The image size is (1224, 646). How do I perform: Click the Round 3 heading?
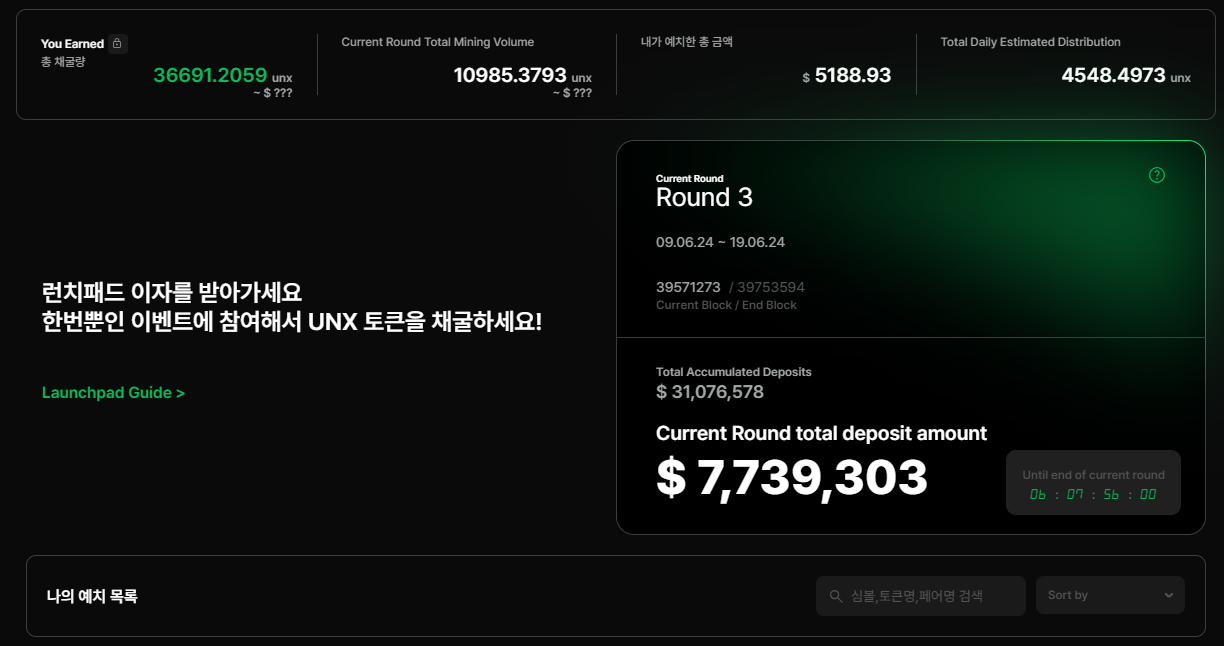[704, 197]
